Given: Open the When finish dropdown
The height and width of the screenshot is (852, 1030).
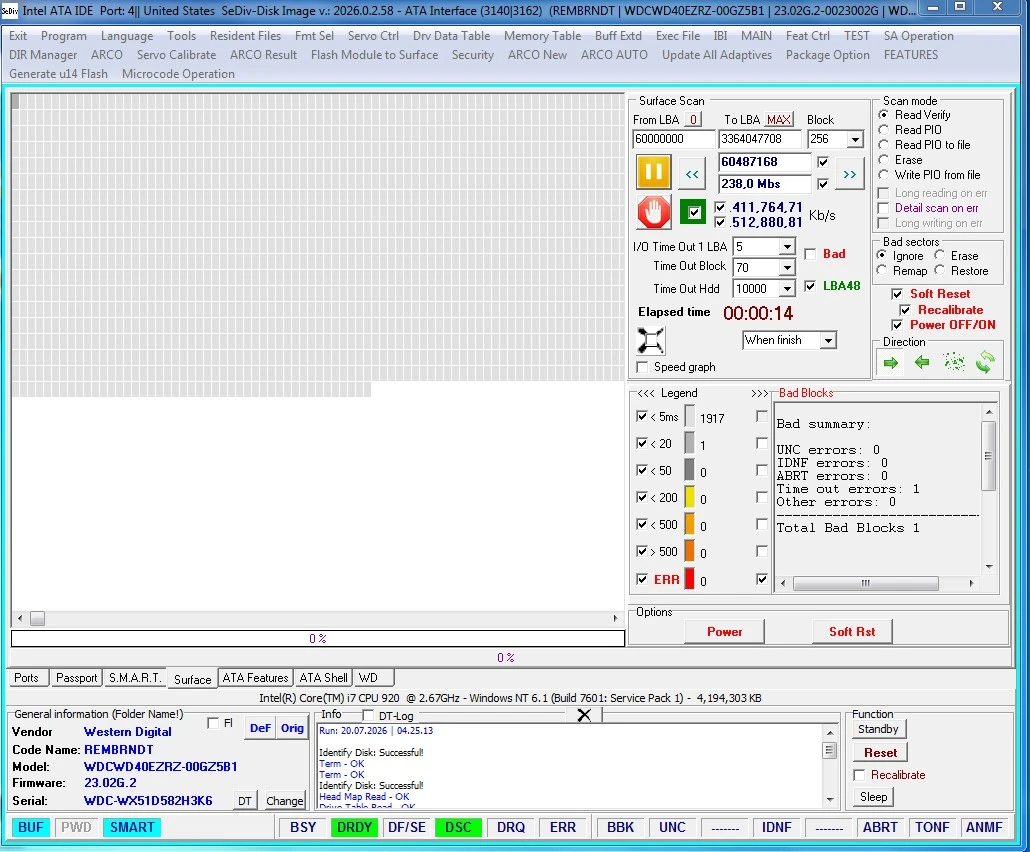Looking at the screenshot, I should tap(828, 340).
